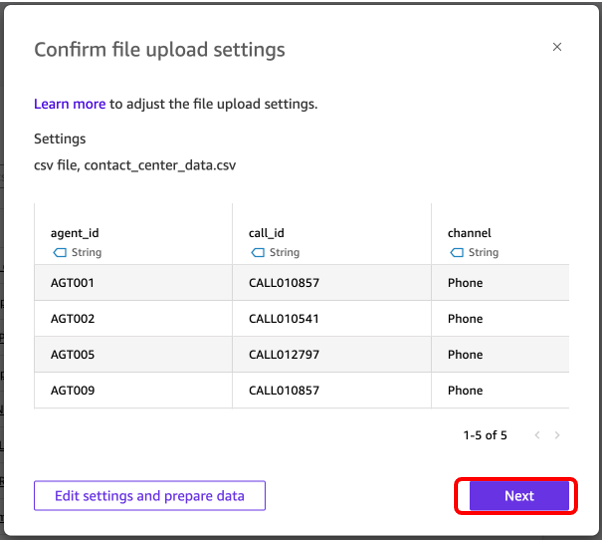The width and height of the screenshot is (604, 540).
Task: Click Phone cell in AGT005 row
Action: click(500, 354)
